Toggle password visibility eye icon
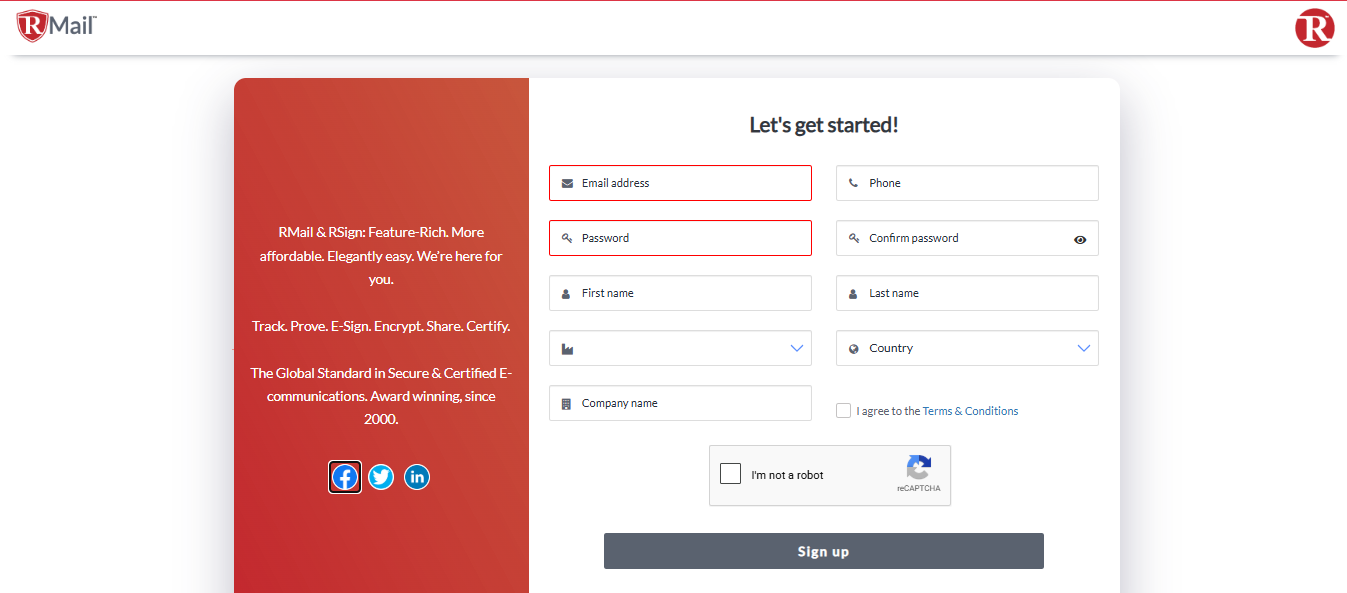The width and height of the screenshot is (1347, 593). 1080,239
